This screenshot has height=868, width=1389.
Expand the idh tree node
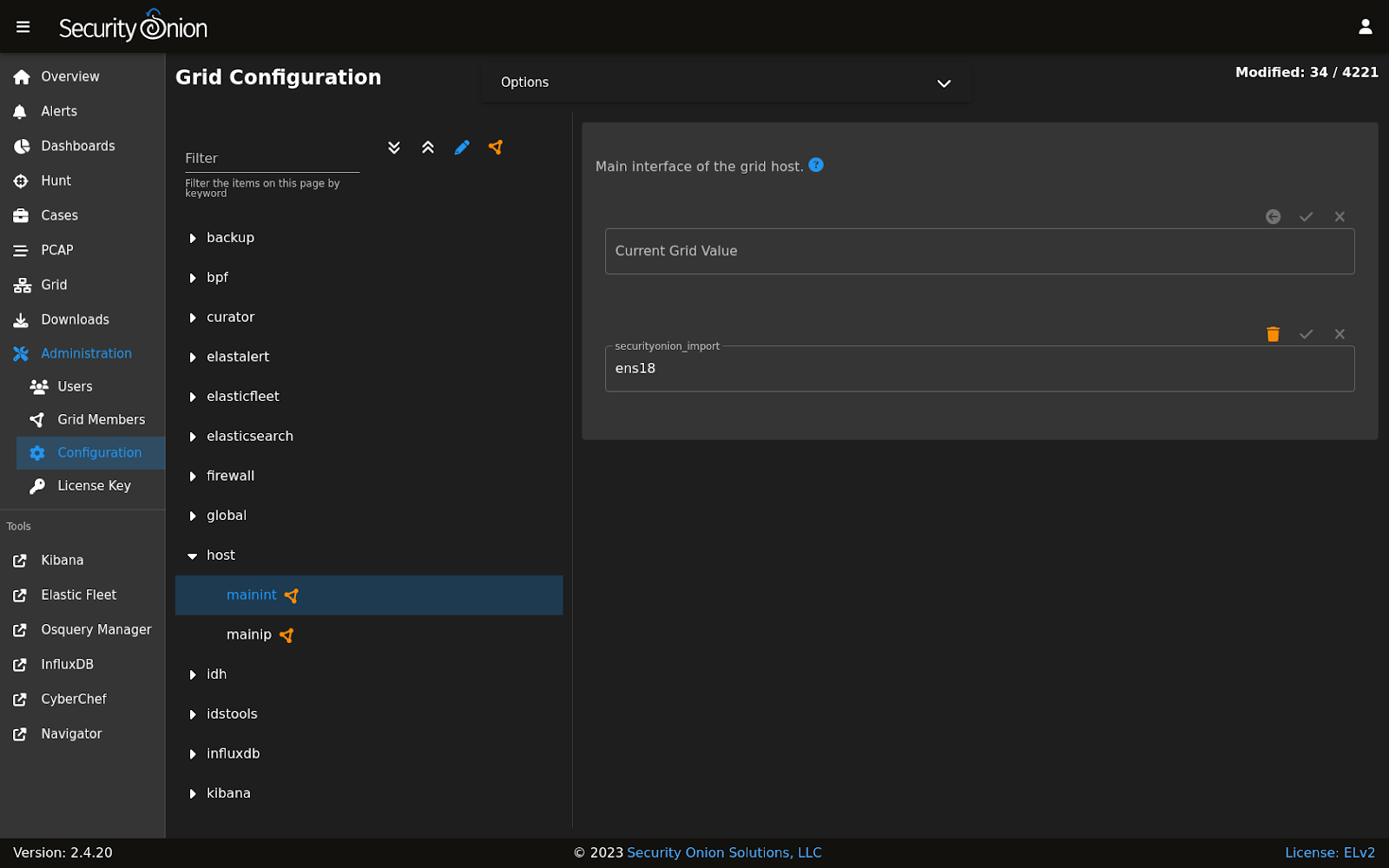click(x=193, y=674)
